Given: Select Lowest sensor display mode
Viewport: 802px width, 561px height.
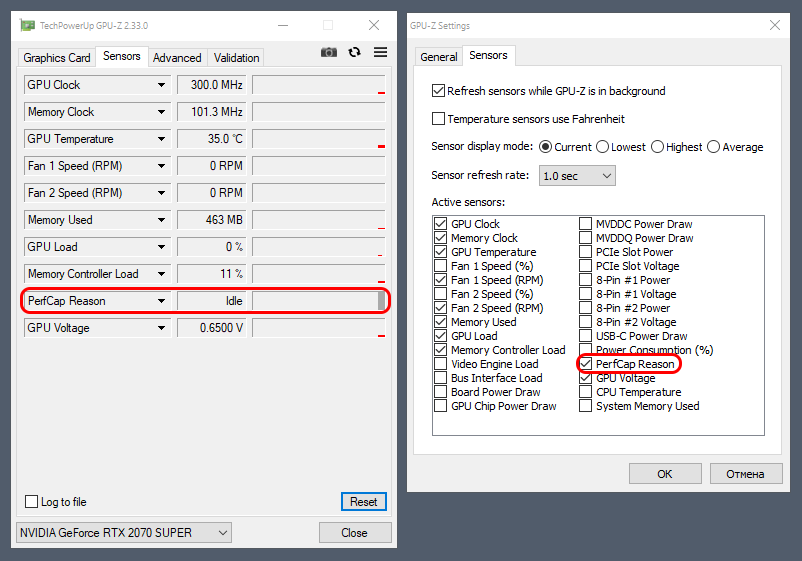Looking at the screenshot, I should tap(603, 147).
